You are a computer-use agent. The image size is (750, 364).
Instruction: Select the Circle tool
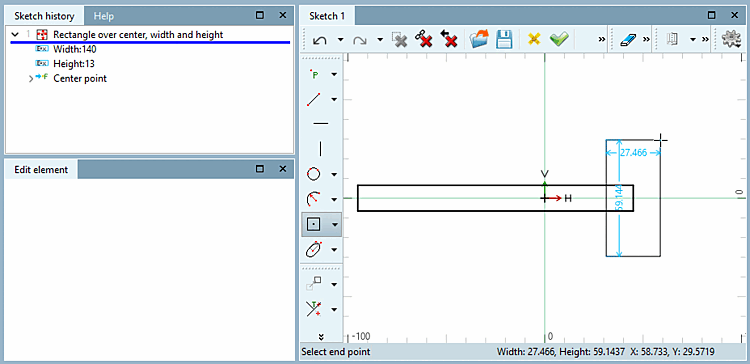coord(313,174)
